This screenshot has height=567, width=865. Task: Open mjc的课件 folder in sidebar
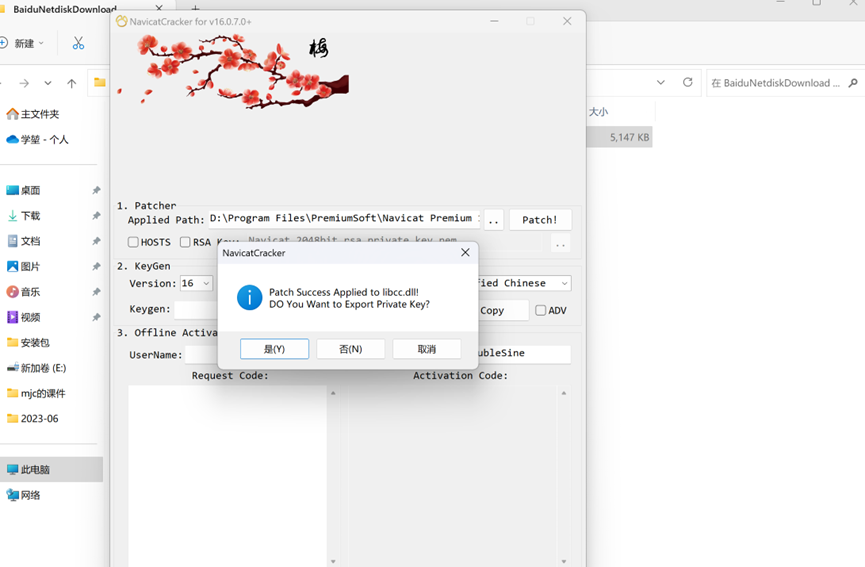[36, 393]
